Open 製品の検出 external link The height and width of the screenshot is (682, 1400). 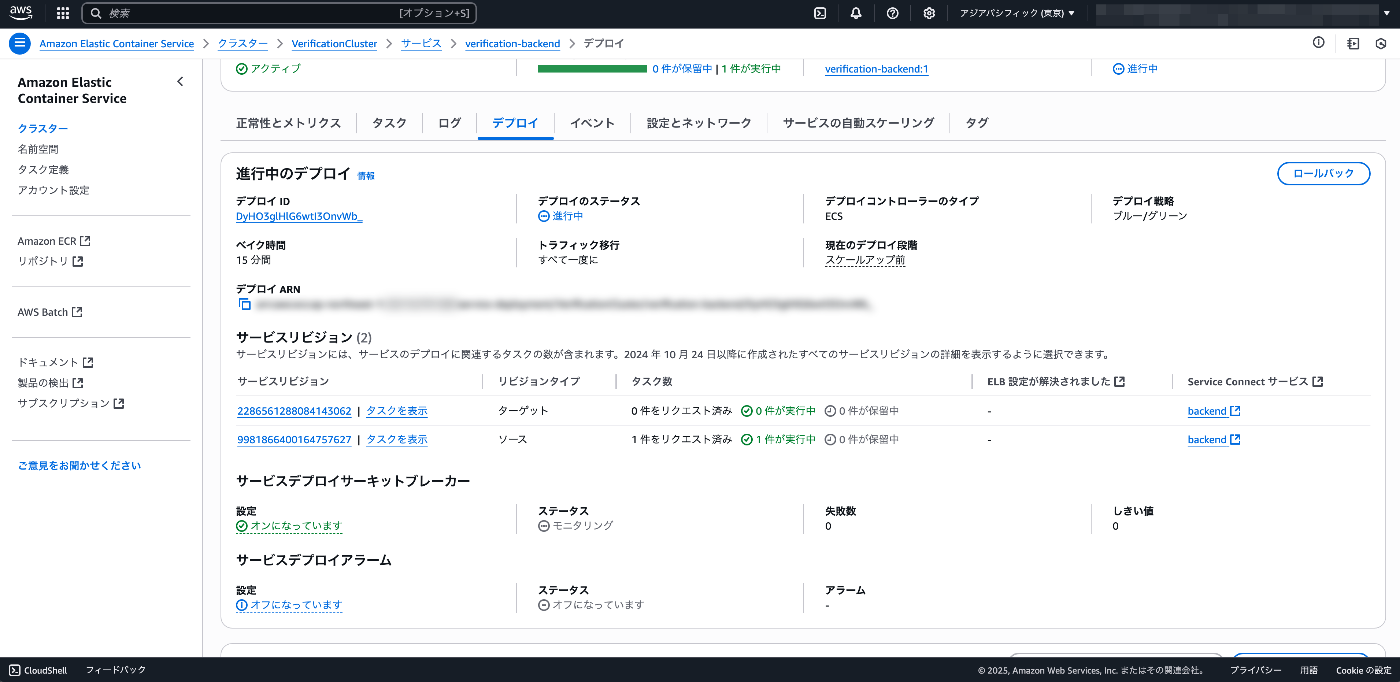point(50,383)
